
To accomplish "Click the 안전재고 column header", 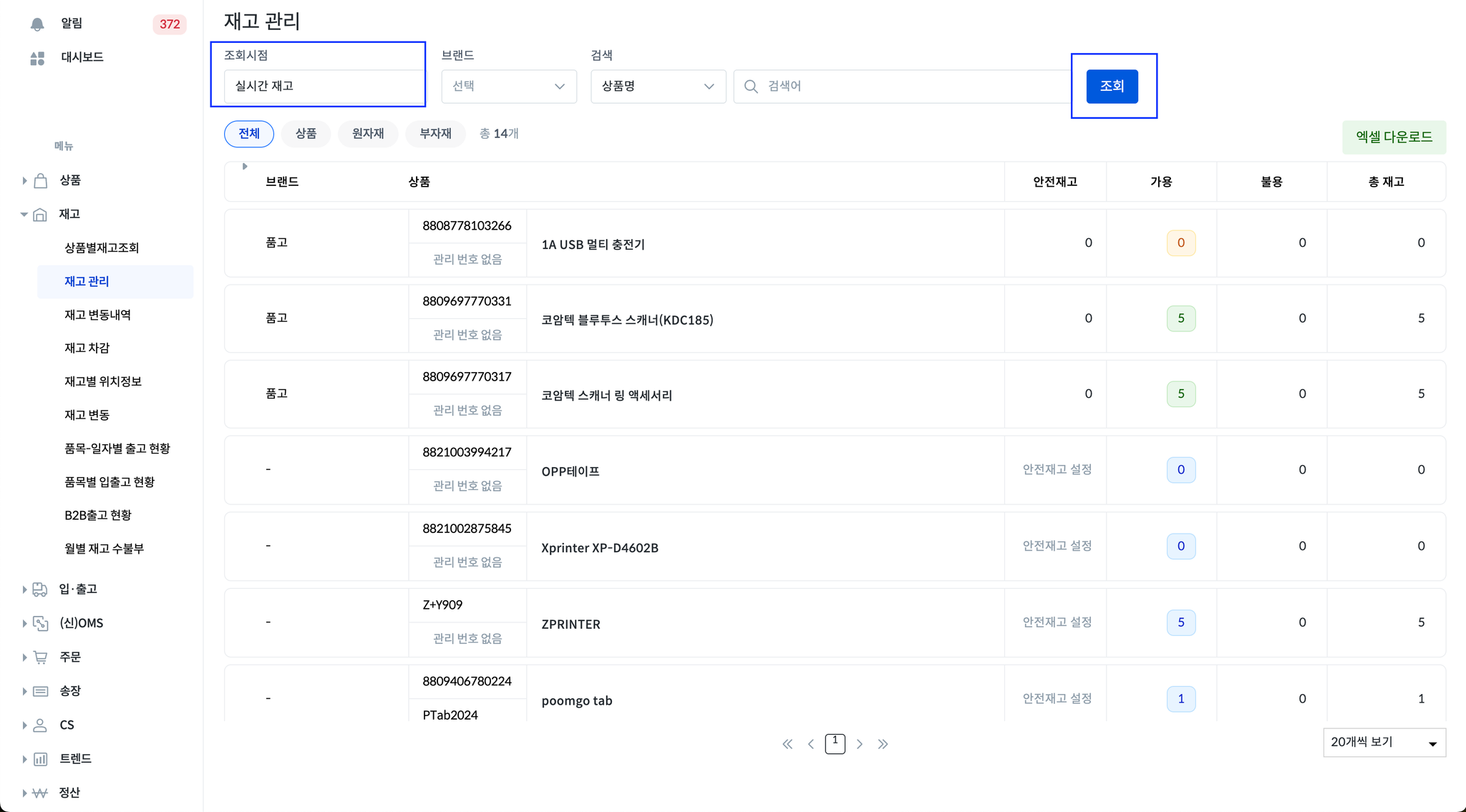I will (x=1055, y=182).
